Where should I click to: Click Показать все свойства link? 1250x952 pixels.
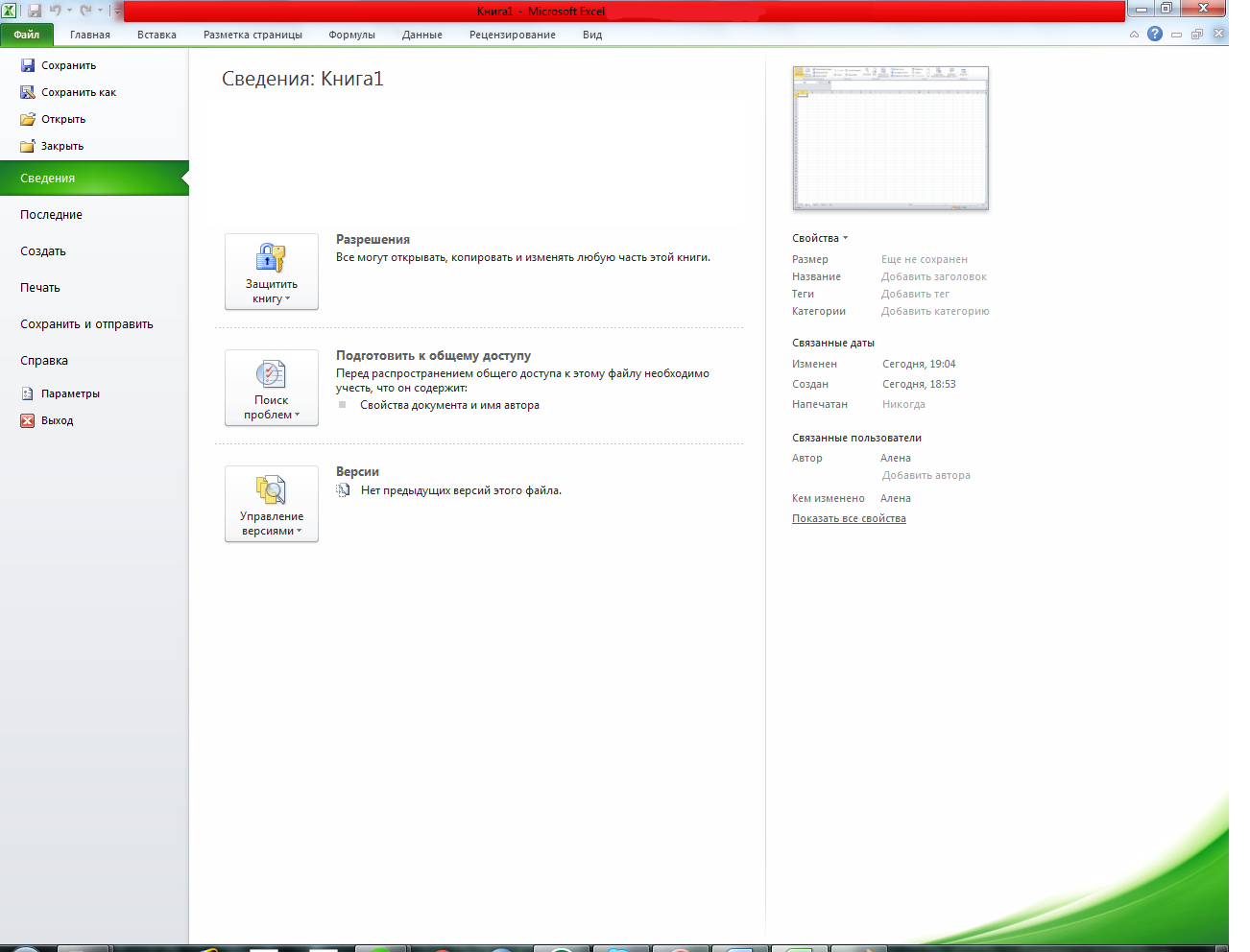pos(849,518)
